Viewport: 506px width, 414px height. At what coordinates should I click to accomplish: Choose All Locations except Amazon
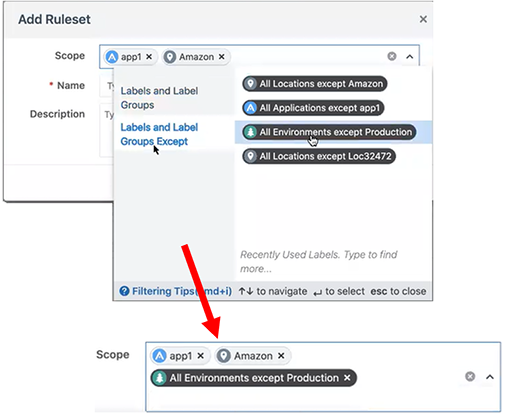click(x=315, y=84)
